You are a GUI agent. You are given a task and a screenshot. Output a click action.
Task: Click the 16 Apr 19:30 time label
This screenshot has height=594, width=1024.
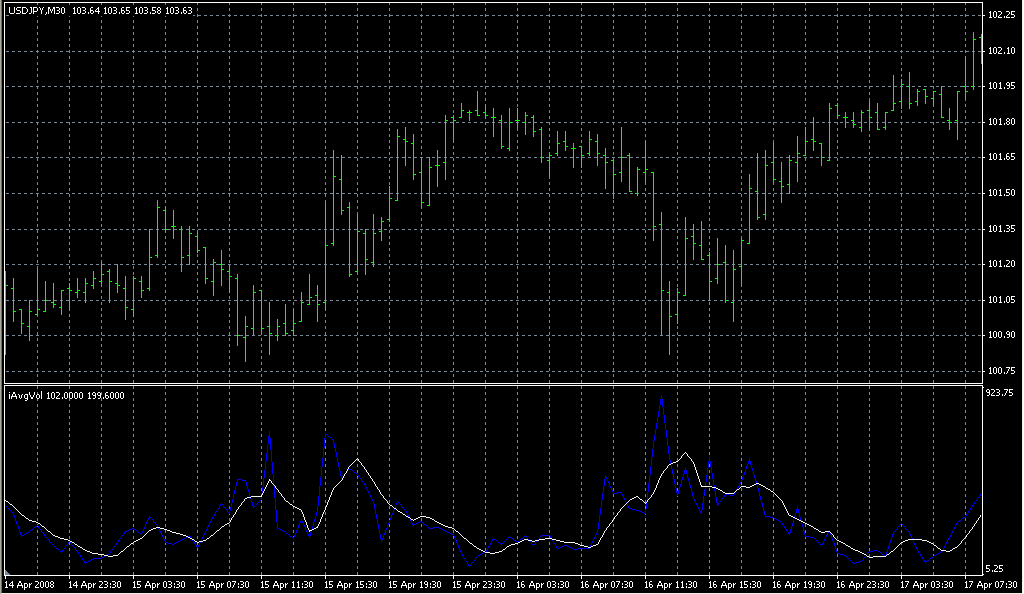click(799, 584)
